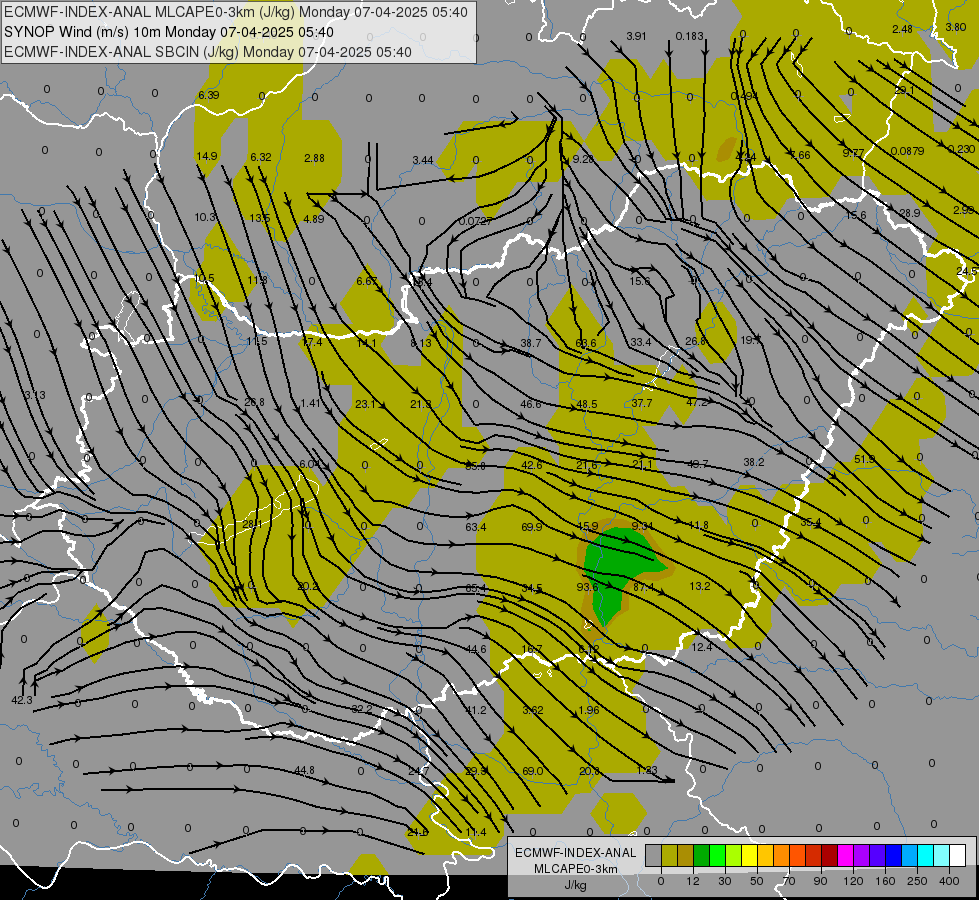Viewport: 979px width, 900px height.
Task: Click the map value '14.9'
Action: (x=207, y=156)
